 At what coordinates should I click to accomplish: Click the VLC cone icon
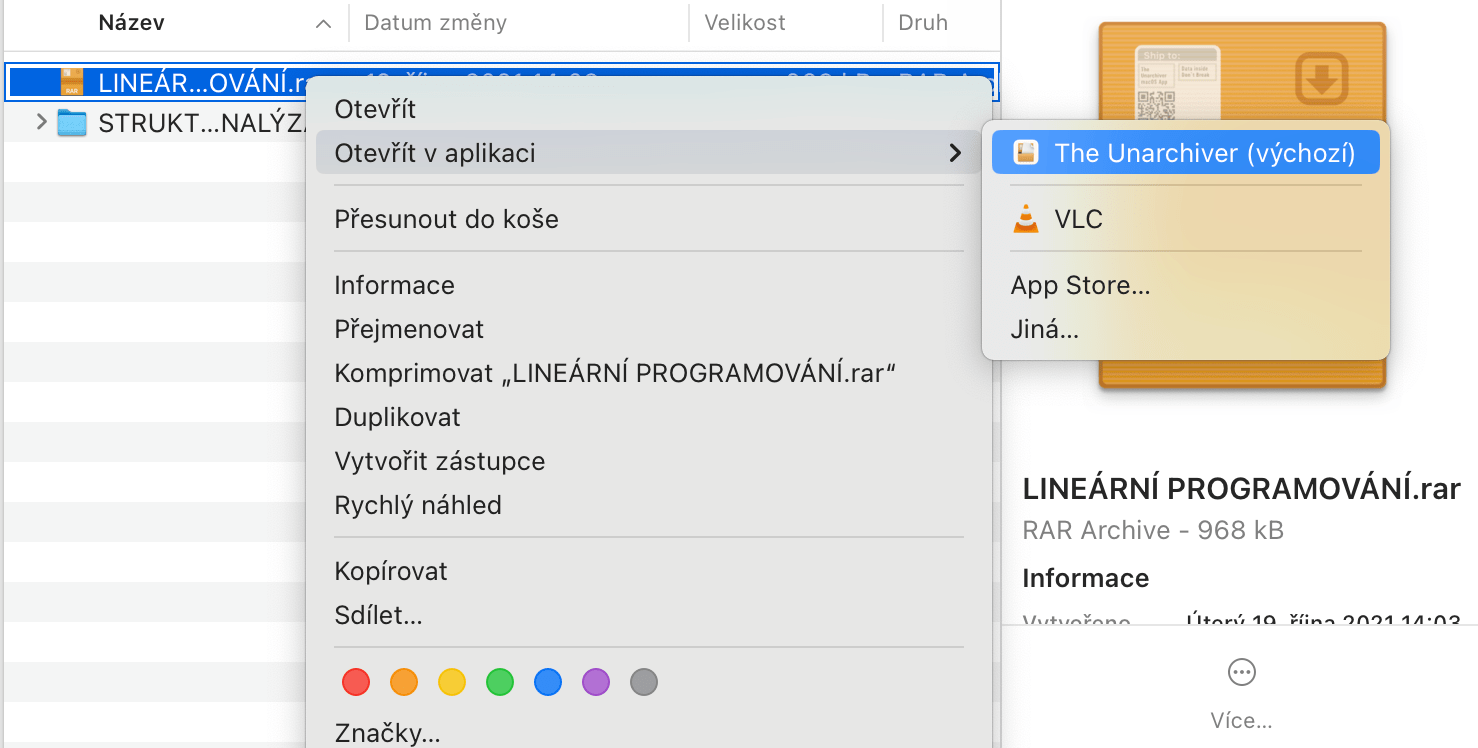click(x=1026, y=219)
